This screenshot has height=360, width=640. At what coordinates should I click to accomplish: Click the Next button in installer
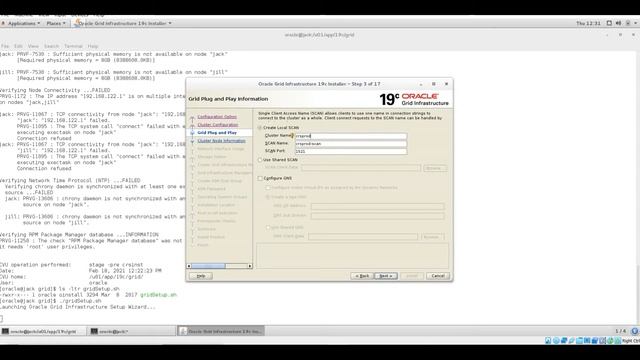(x=386, y=276)
